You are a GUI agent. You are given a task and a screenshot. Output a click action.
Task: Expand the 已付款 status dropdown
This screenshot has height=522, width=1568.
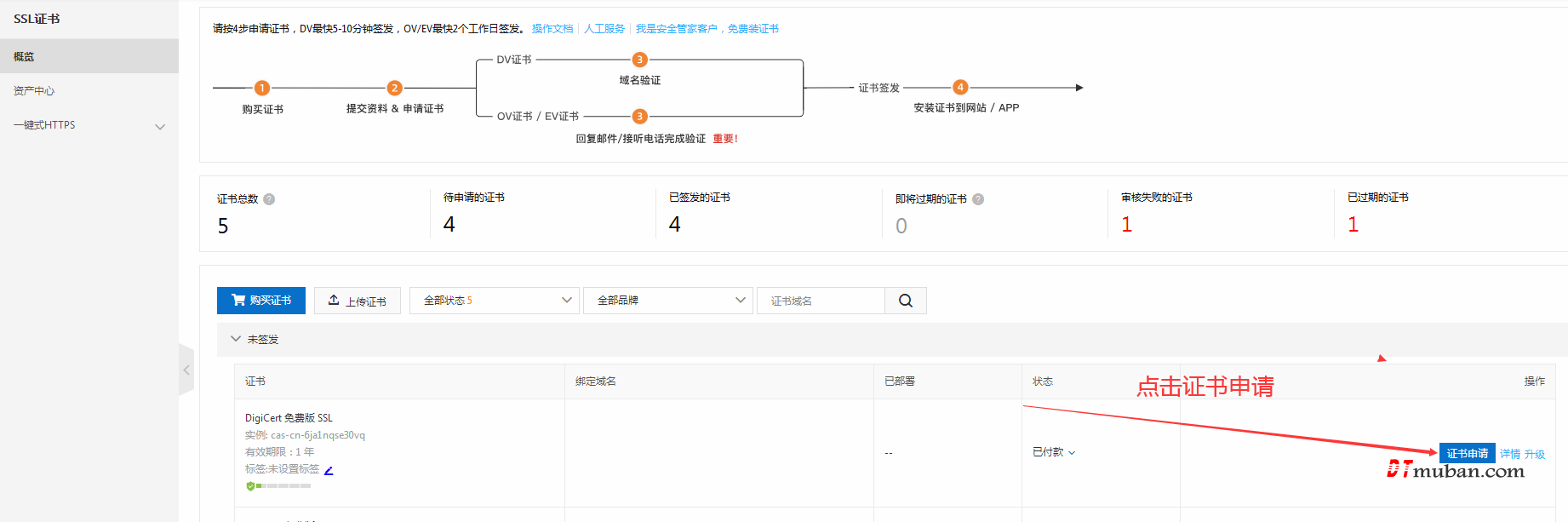click(x=1054, y=452)
